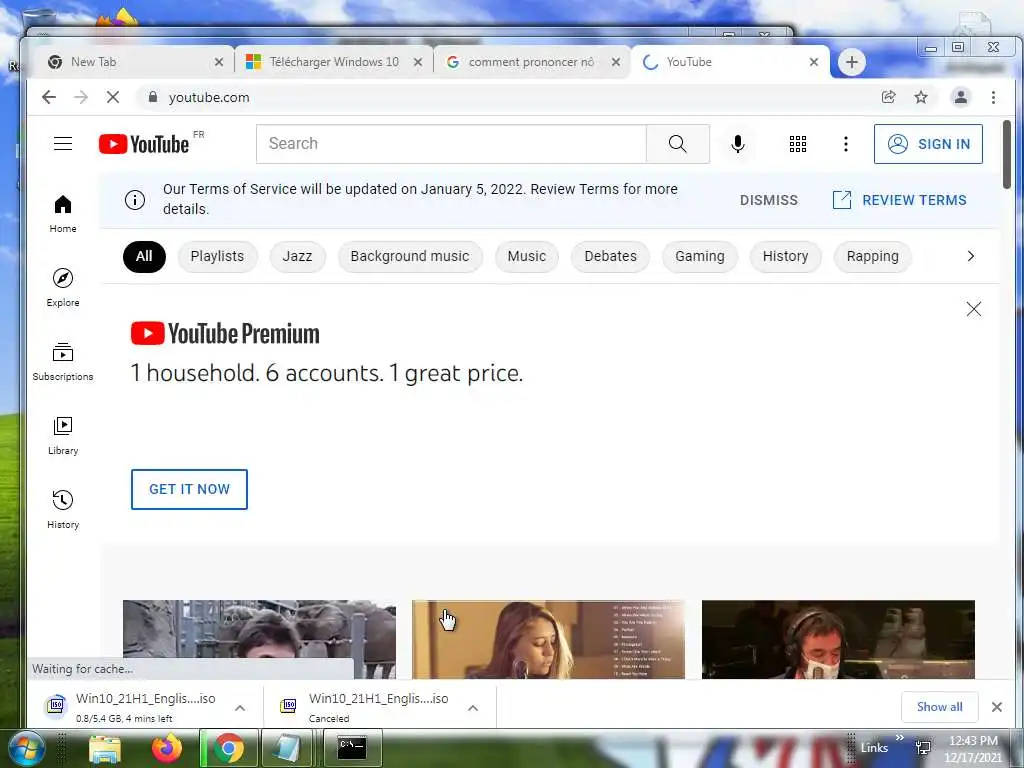Open the Notepad taskbar item

tap(288, 748)
